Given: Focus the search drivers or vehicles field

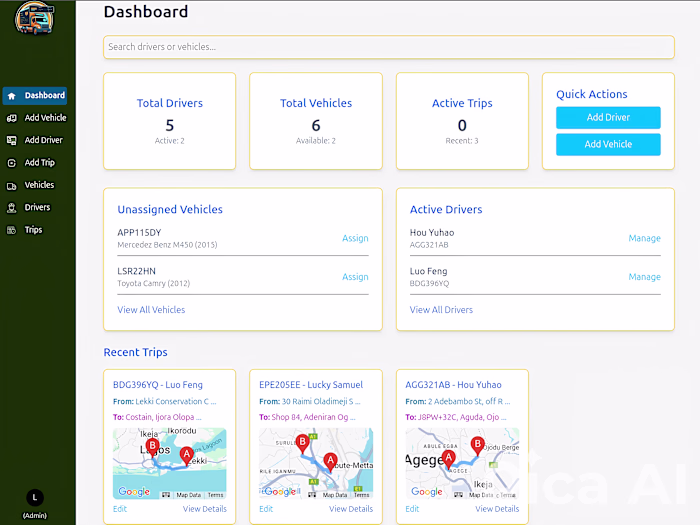Looking at the screenshot, I should point(389,47).
